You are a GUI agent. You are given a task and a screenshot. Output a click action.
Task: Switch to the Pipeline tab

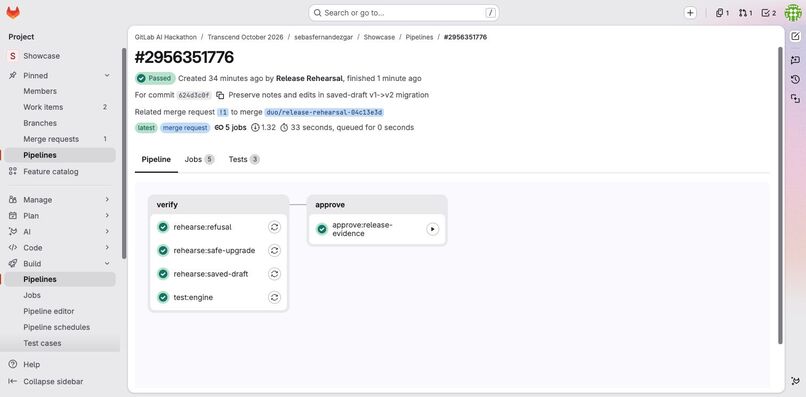pyautogui.click(x=156, y=159)
